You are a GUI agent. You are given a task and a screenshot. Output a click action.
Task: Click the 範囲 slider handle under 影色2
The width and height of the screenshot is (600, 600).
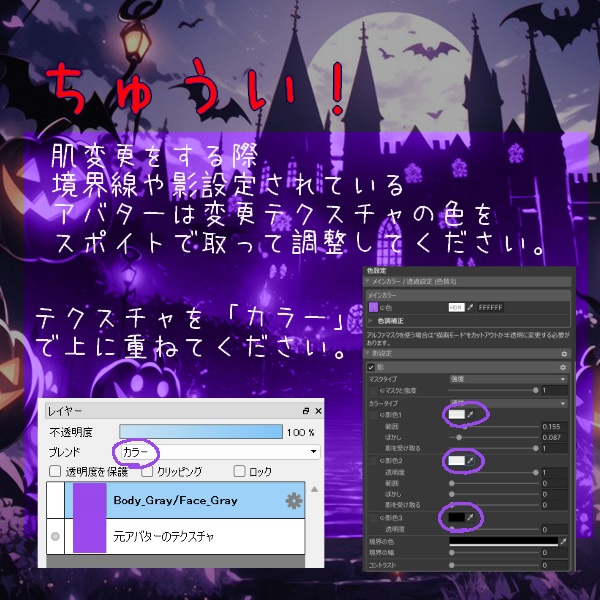[452, 483]
